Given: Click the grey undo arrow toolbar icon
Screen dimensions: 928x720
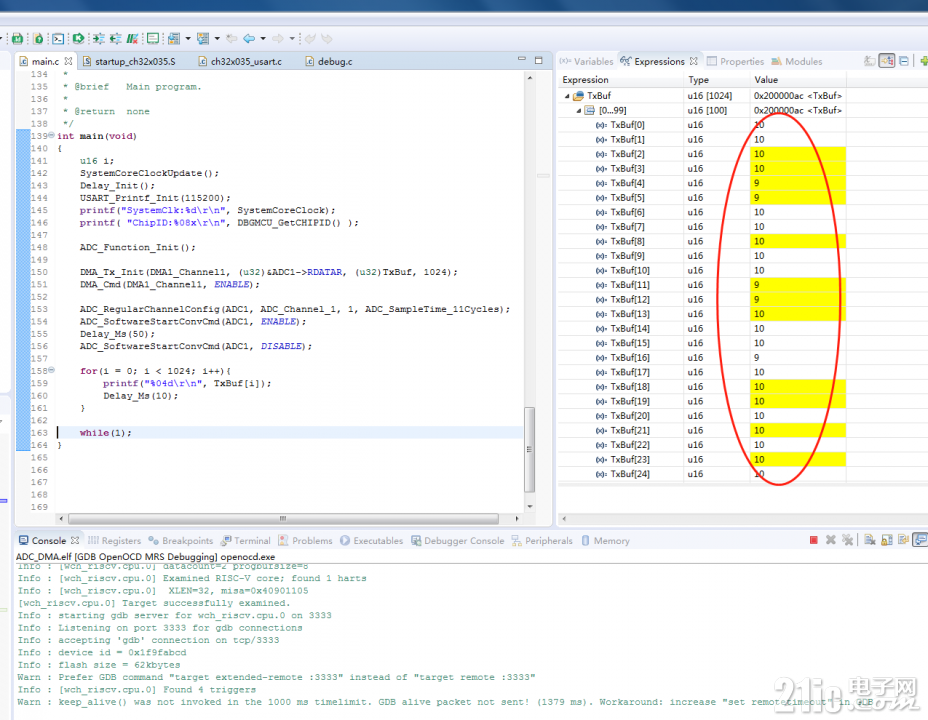Looking at the screenshot, I should [x=310, y=38].
